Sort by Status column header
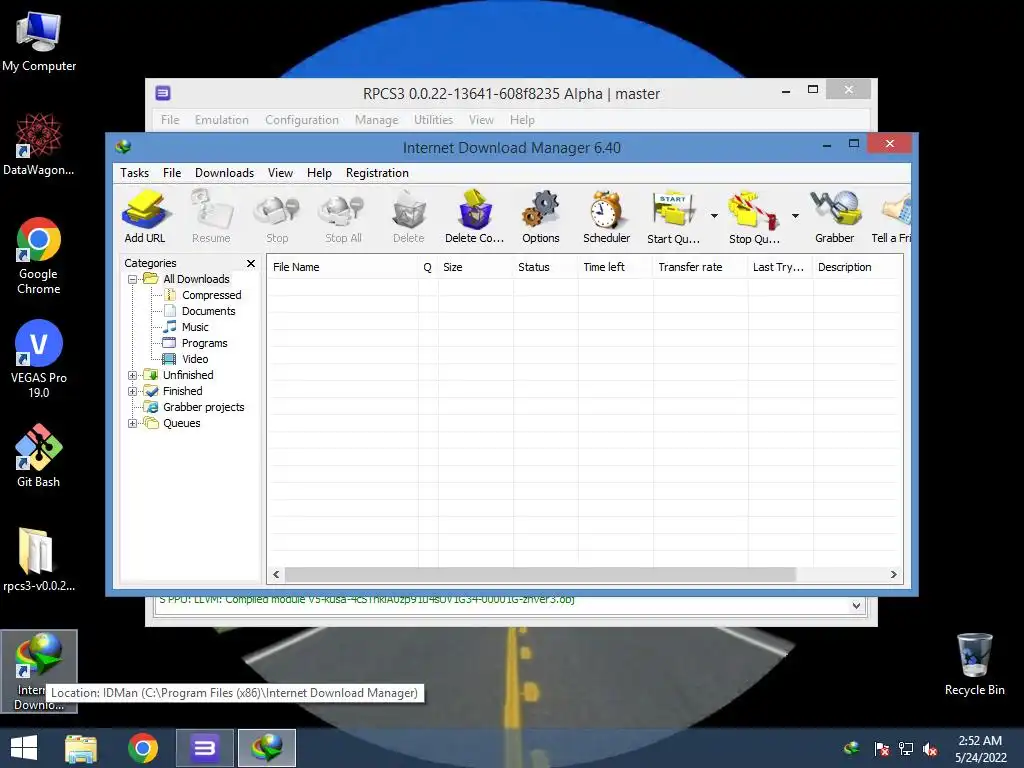 [x=545, y=267]
